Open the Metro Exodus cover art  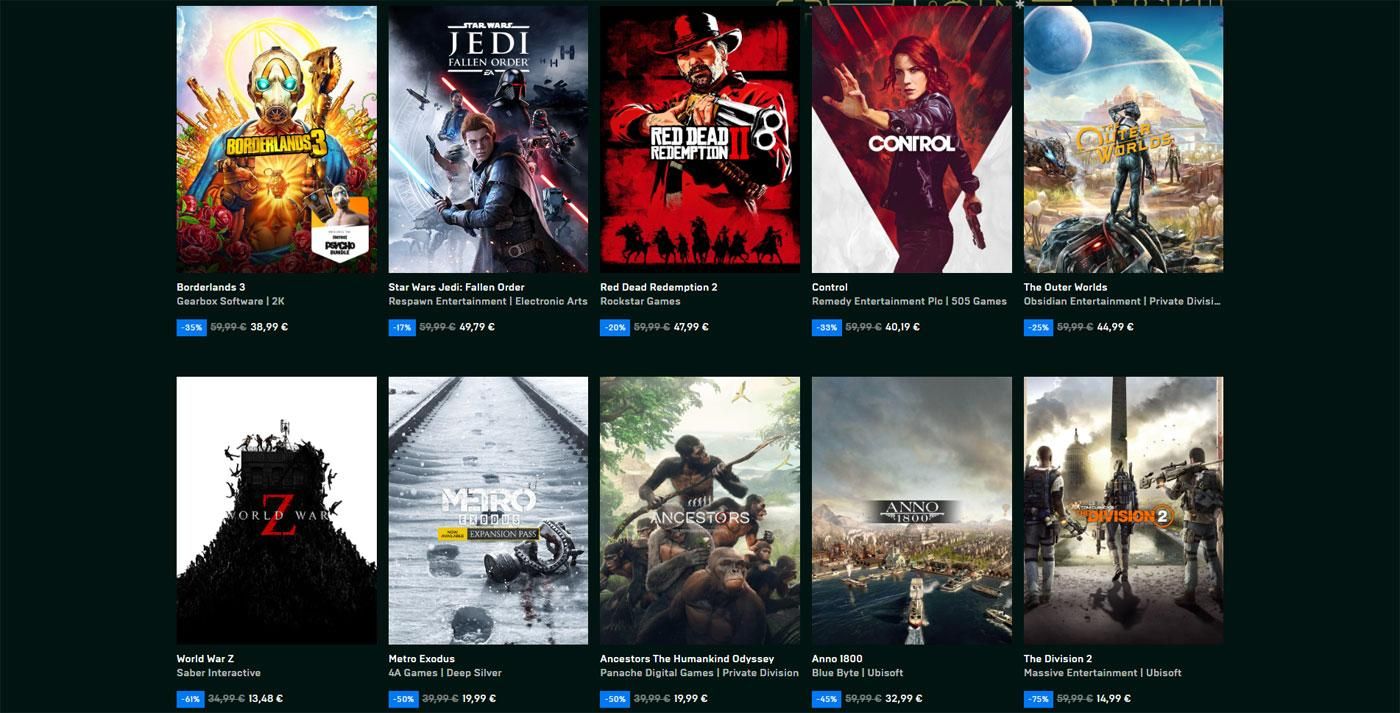(488, 510)
